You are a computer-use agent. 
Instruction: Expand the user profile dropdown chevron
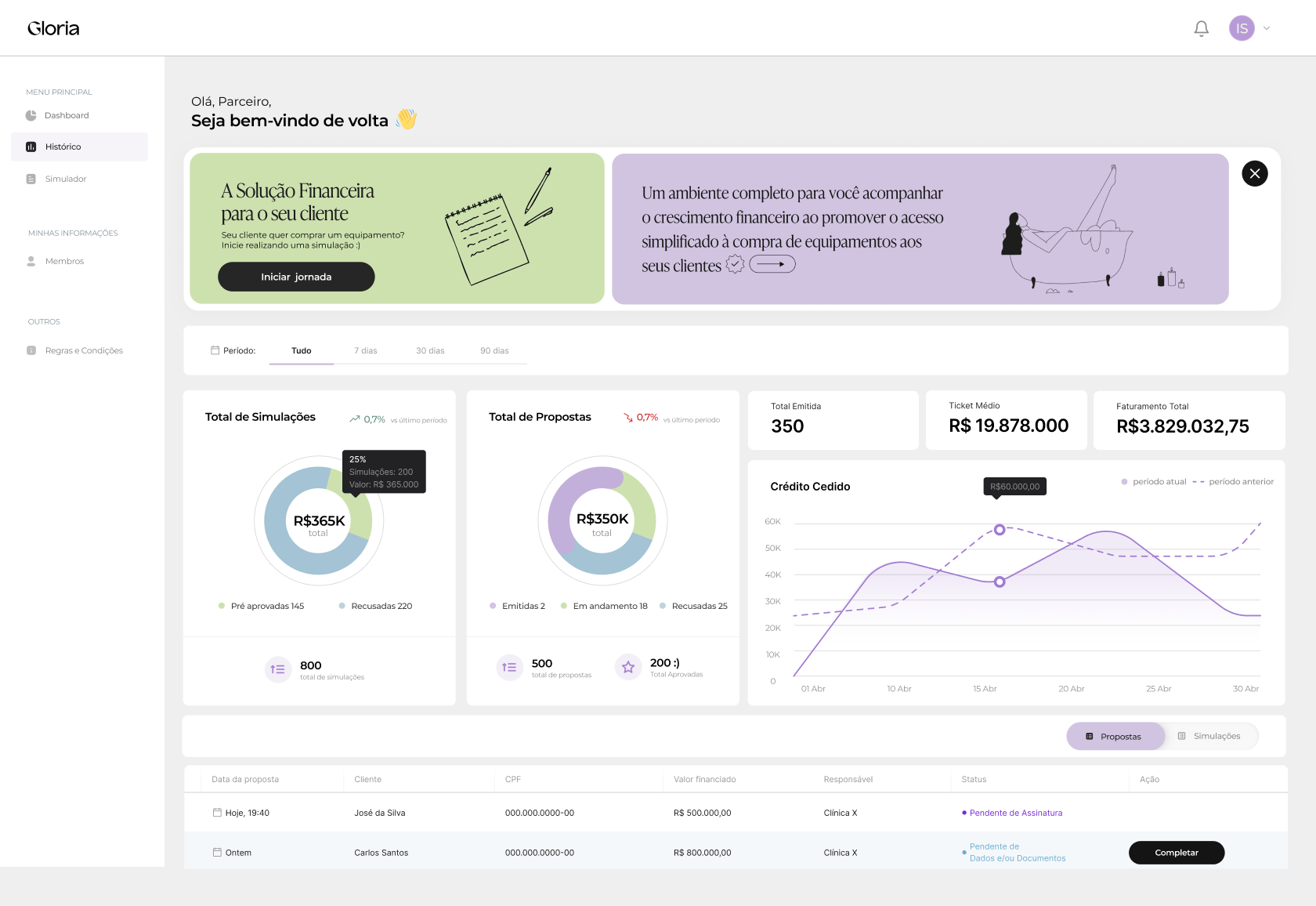pos(1267,28)
